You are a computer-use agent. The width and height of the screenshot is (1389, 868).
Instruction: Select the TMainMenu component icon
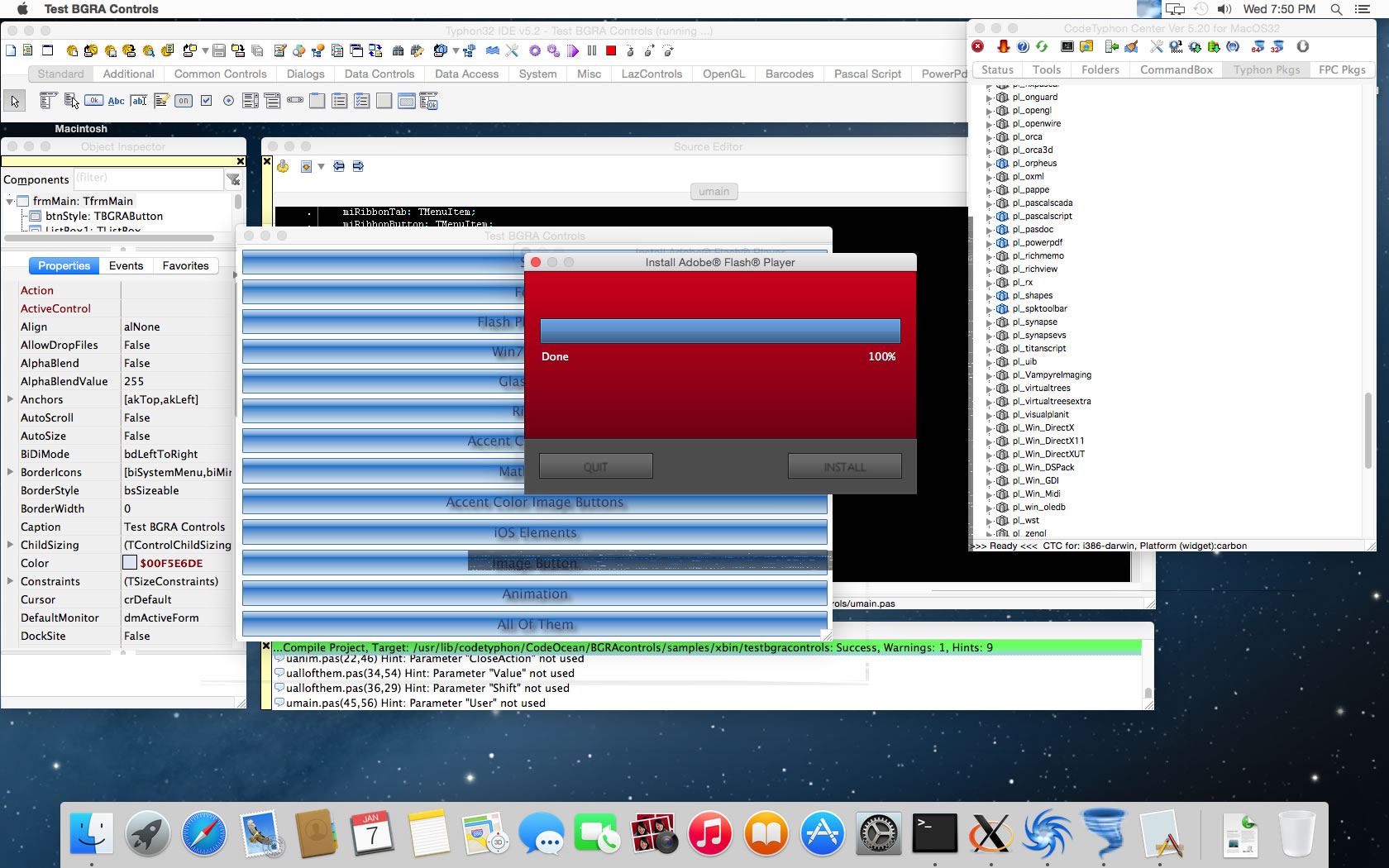pos(48,101)
